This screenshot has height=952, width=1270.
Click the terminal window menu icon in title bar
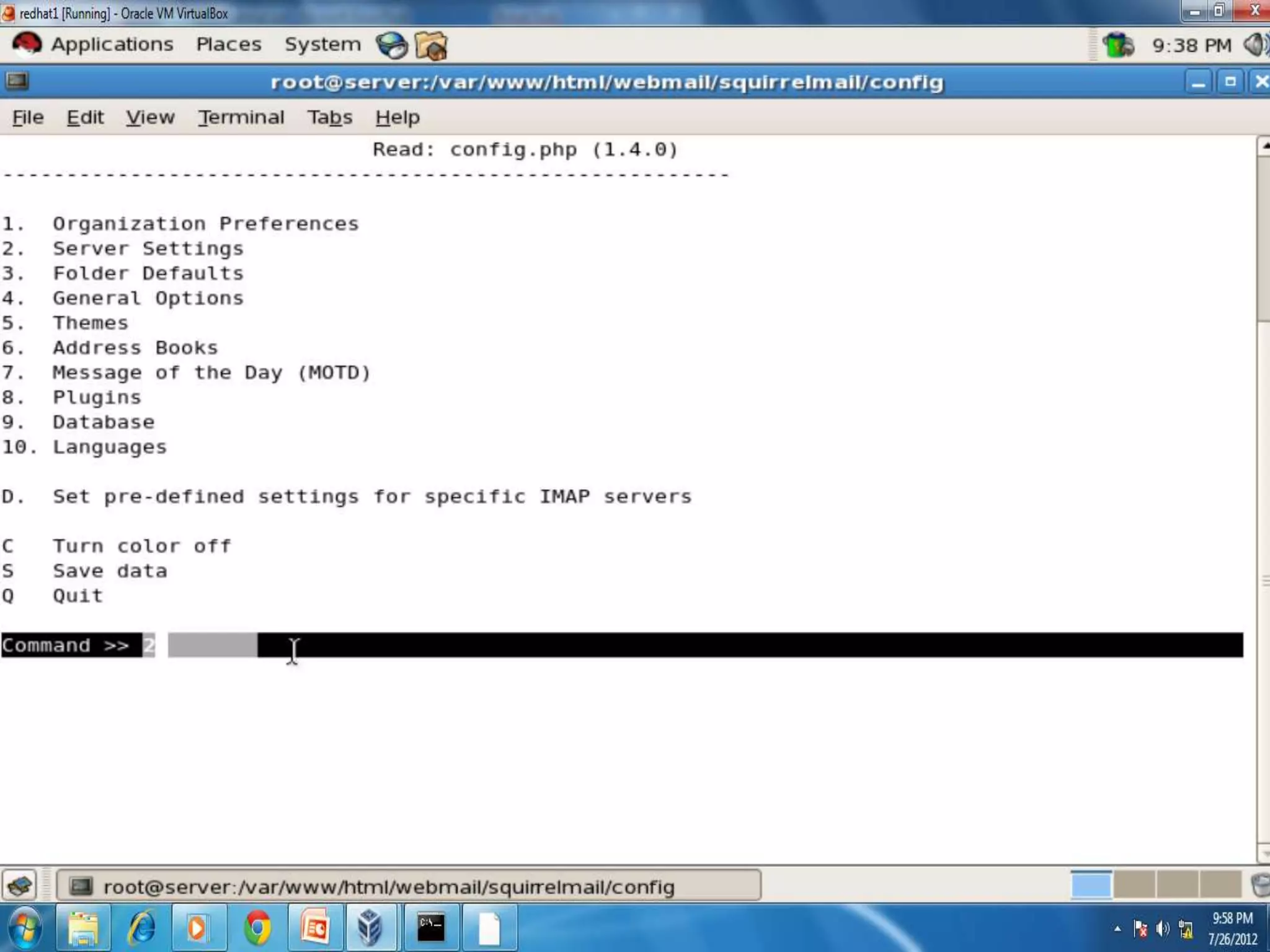(17, 81)
